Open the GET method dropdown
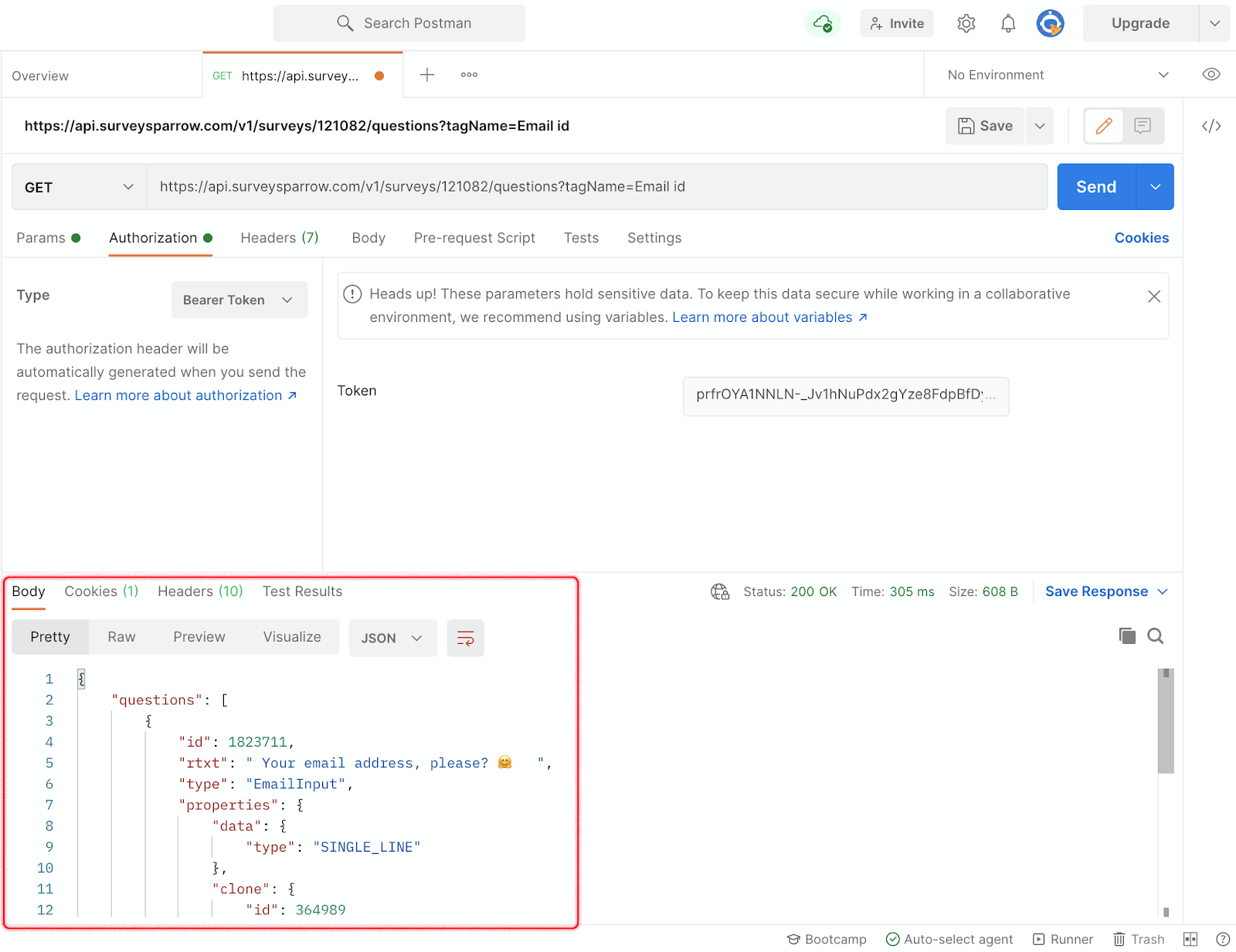The image size is (1236, 952). [x=79, y=187]
